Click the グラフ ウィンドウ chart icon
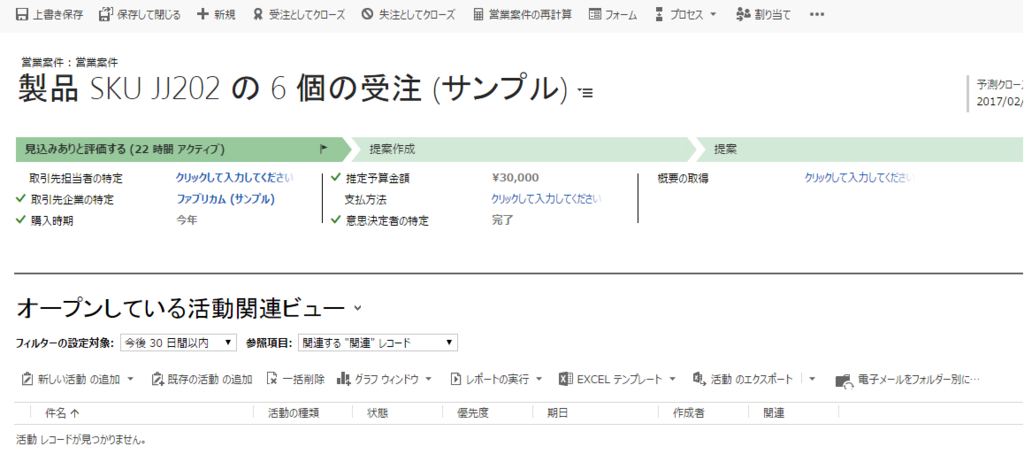The image size is (1024, 462). 344,379
